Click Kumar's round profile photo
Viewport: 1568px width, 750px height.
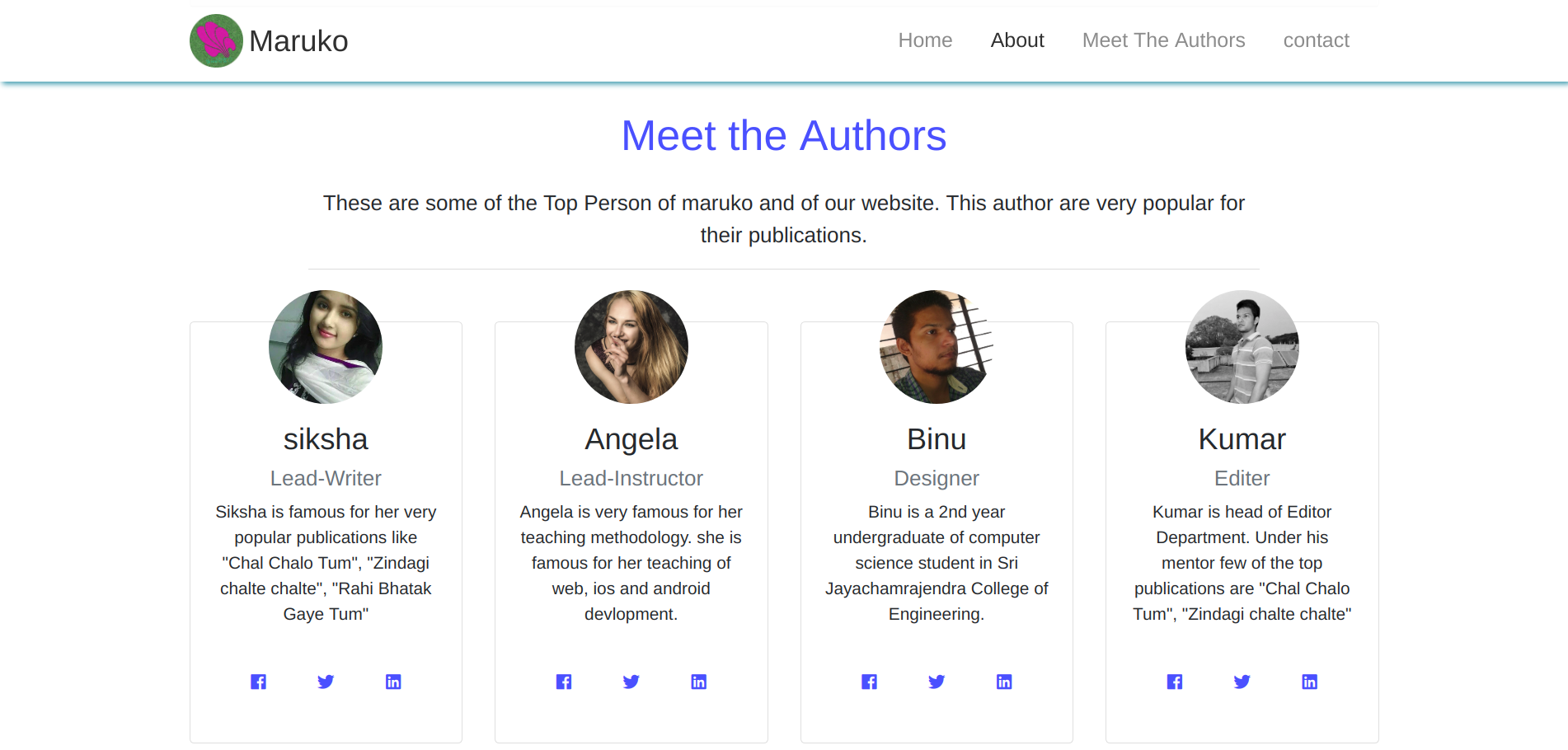(1242, 347)
